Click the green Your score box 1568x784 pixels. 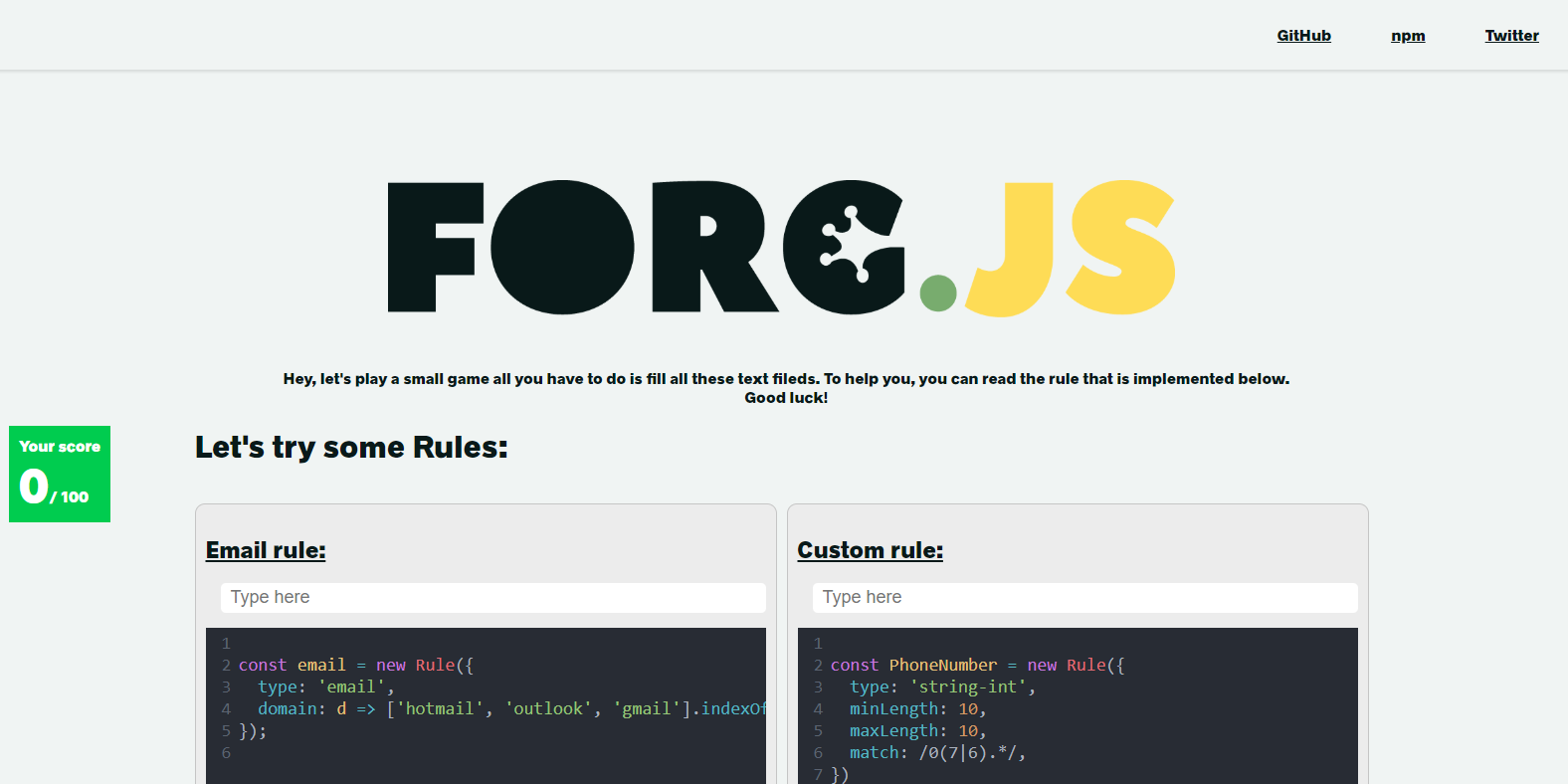(x=60, y=474)
